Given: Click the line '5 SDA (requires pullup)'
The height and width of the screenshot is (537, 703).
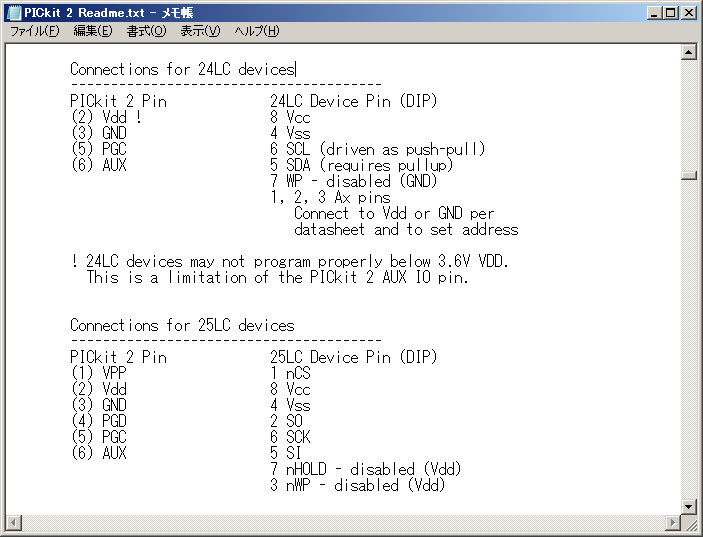Looking at the screenshot, I should point(361,165).
